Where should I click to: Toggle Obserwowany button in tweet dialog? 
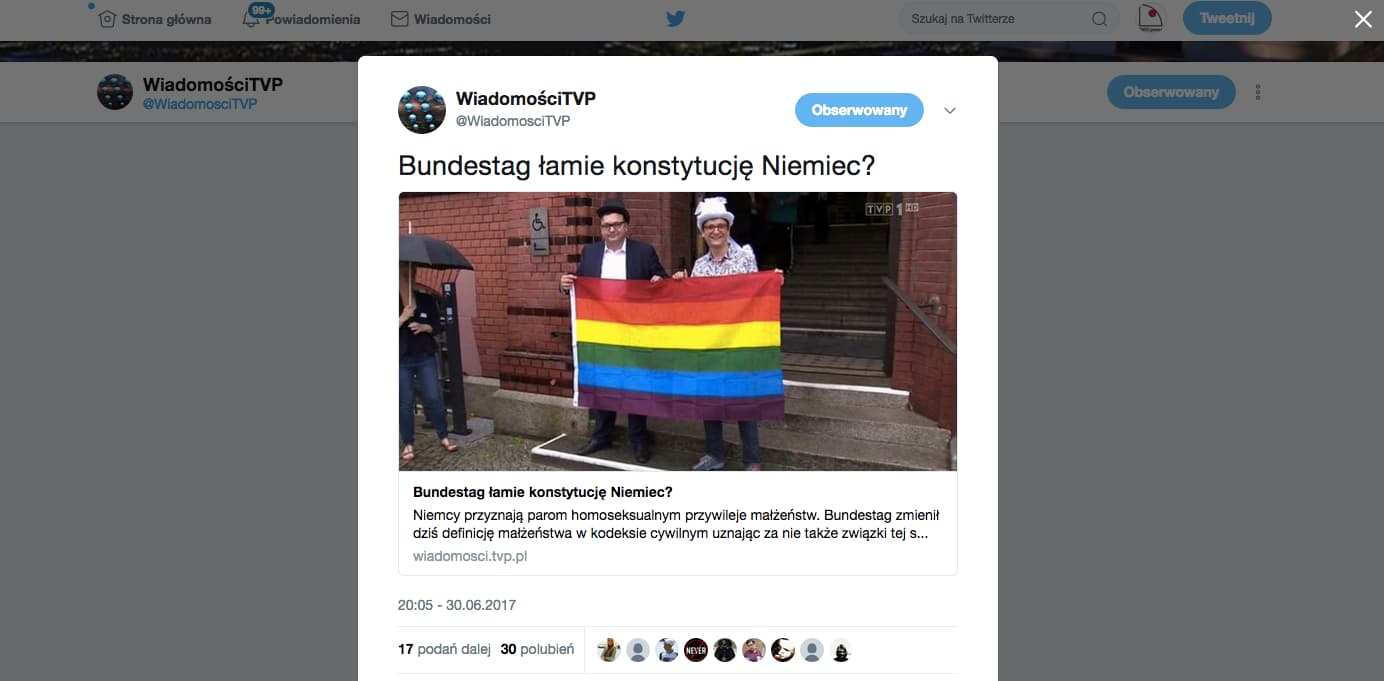(859, 110)
